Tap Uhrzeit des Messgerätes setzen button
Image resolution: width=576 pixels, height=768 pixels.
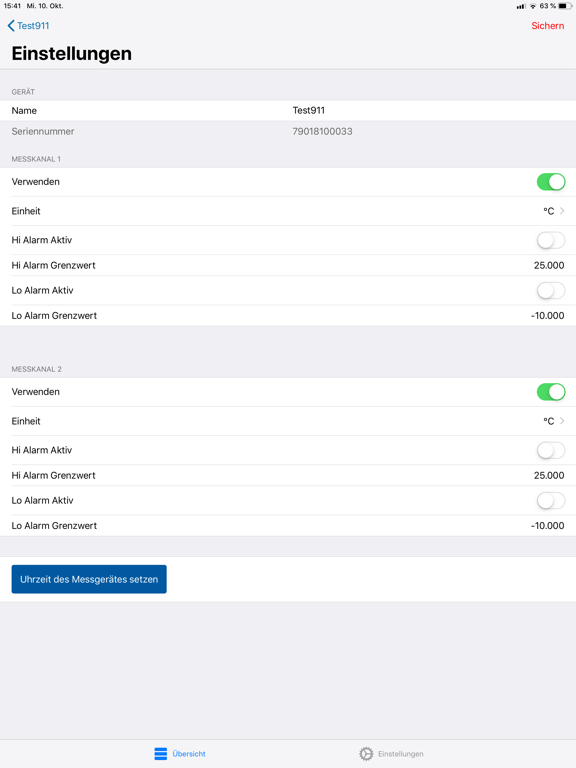(x=89, y=579)
